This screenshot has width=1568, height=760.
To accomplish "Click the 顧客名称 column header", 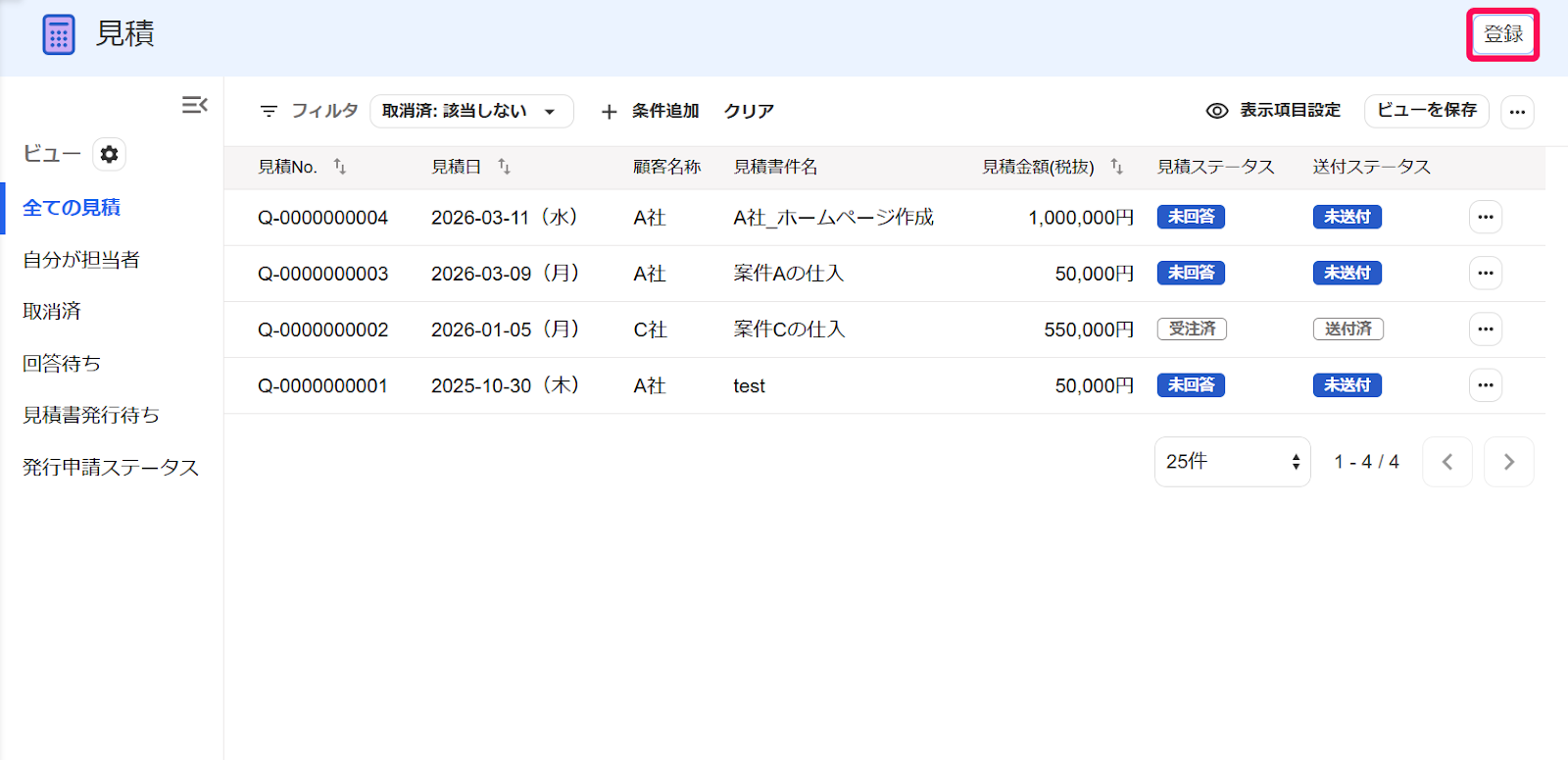I will [666, 167].
